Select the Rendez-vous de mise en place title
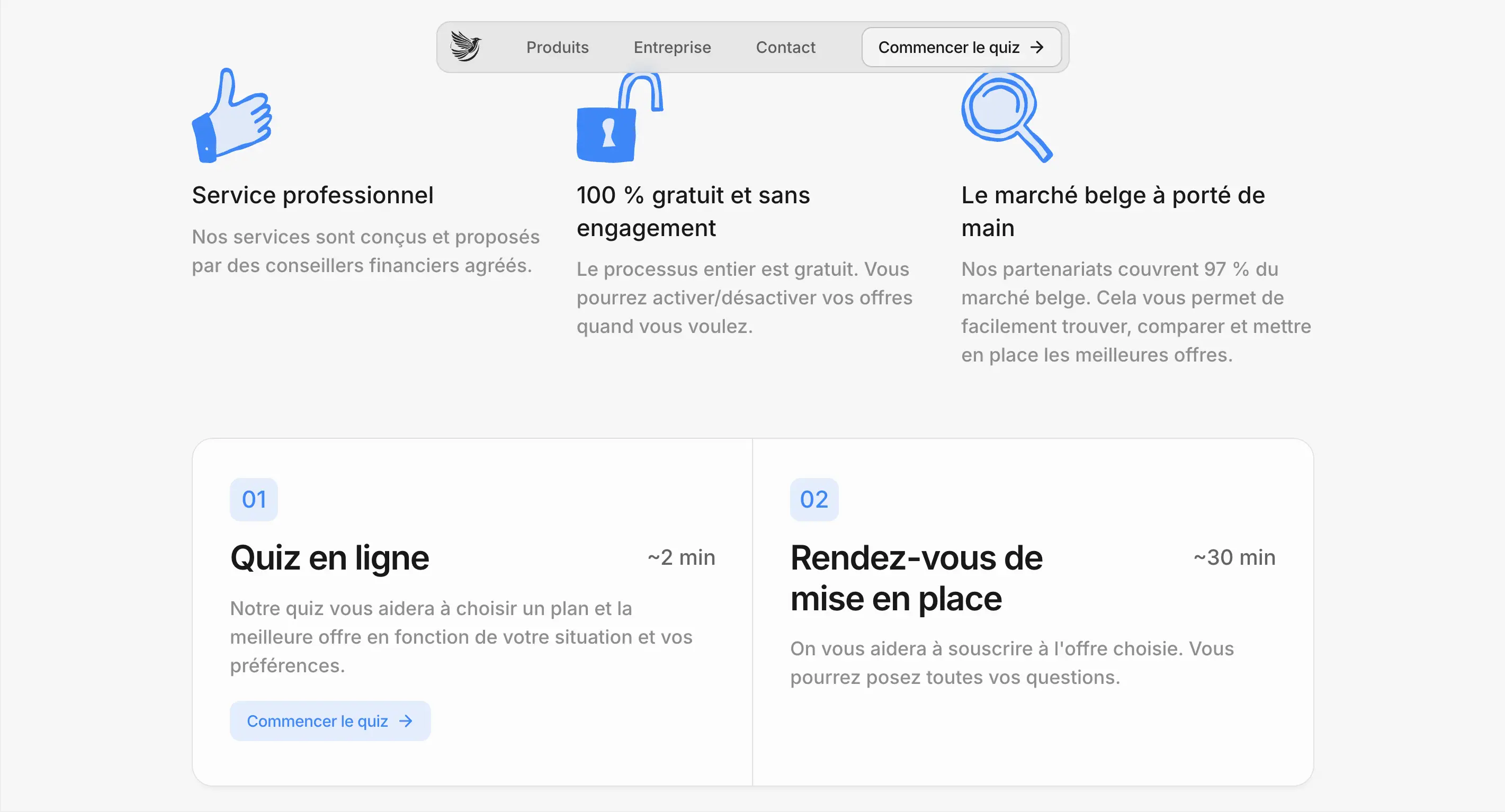Image resolution: width=1505 pixels, height=812 pixels. (x=916, y=578)
